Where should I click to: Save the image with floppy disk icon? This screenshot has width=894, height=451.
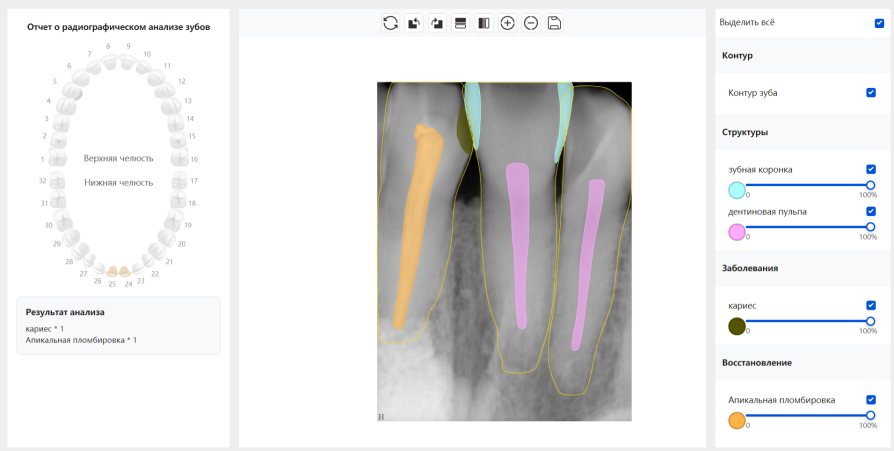click(555, 23)
